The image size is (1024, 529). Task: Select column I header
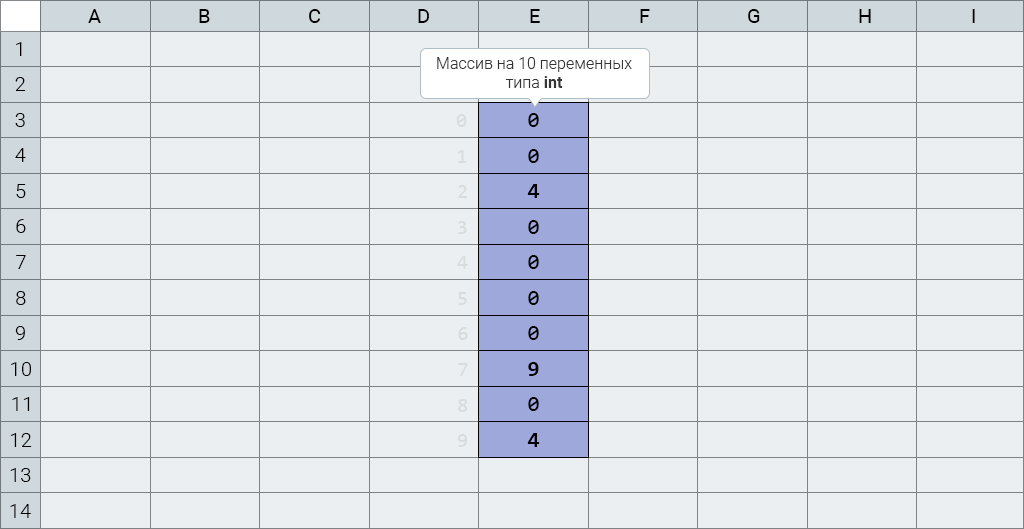970,16
